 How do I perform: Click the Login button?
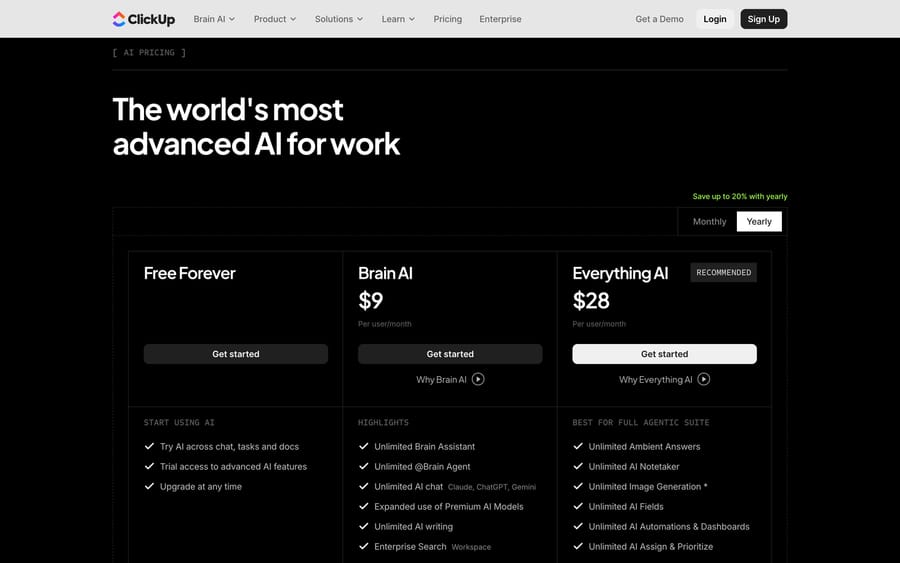(715, 19)
